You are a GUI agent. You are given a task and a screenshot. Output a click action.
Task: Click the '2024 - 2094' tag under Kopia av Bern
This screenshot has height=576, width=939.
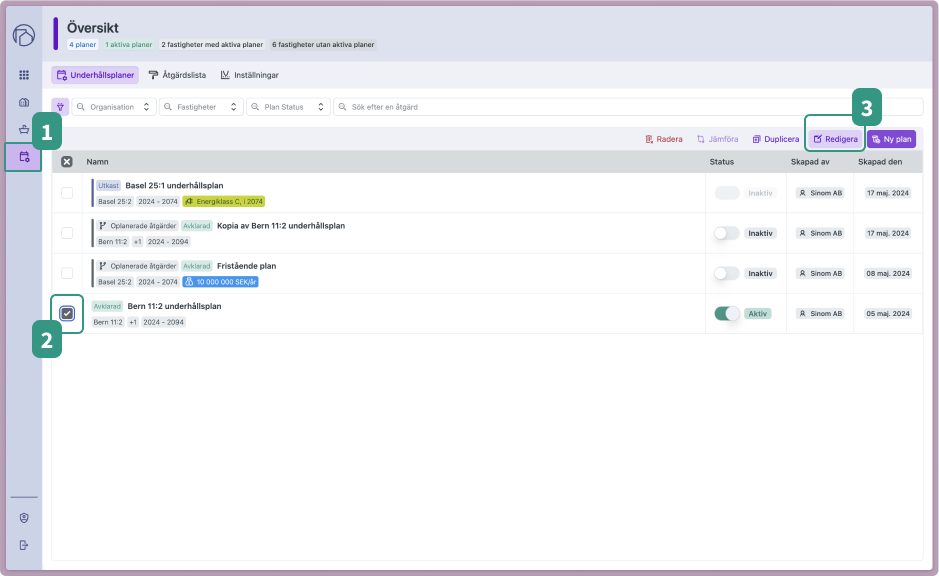click(x=168, y=241)
